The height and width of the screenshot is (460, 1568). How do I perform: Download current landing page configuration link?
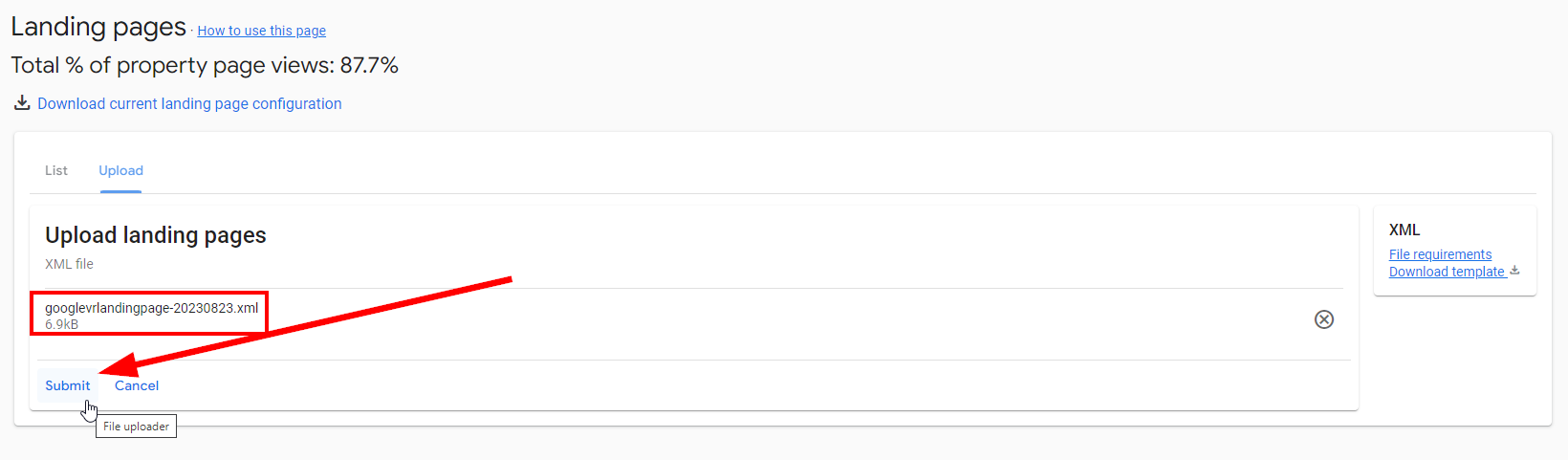click(189, 103)
